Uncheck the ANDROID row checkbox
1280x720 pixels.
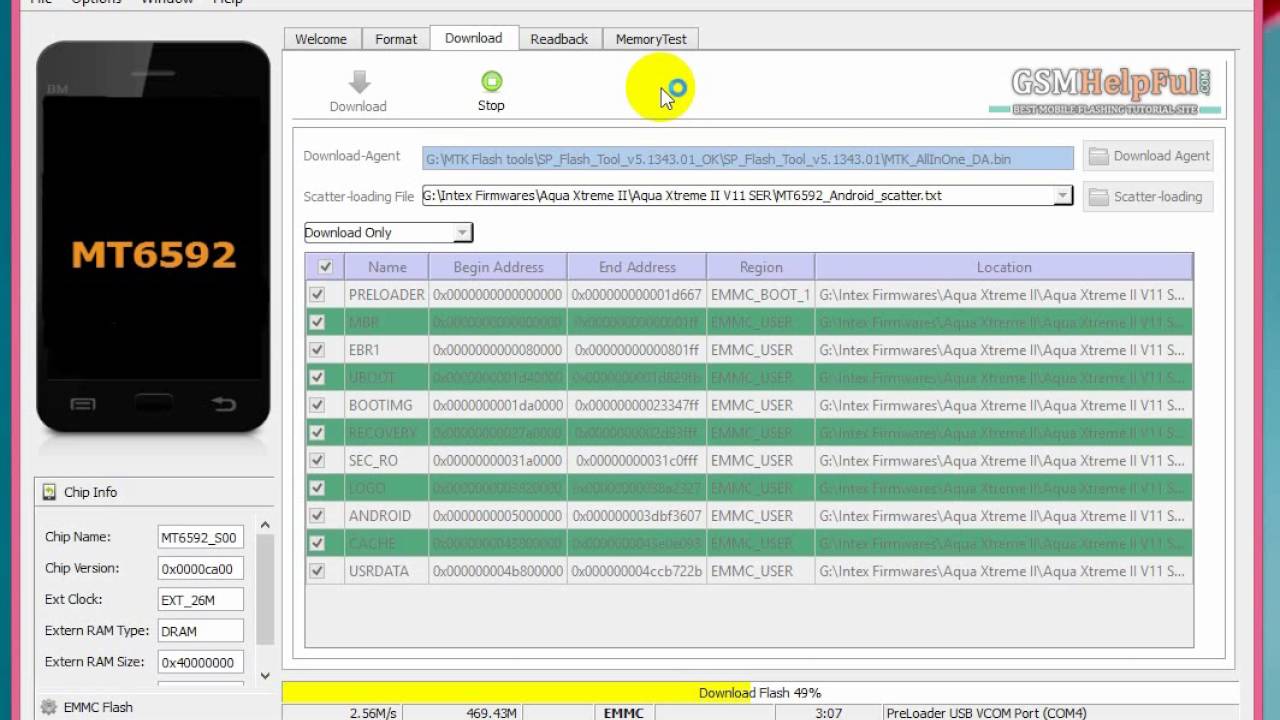[x=317, y=516]
